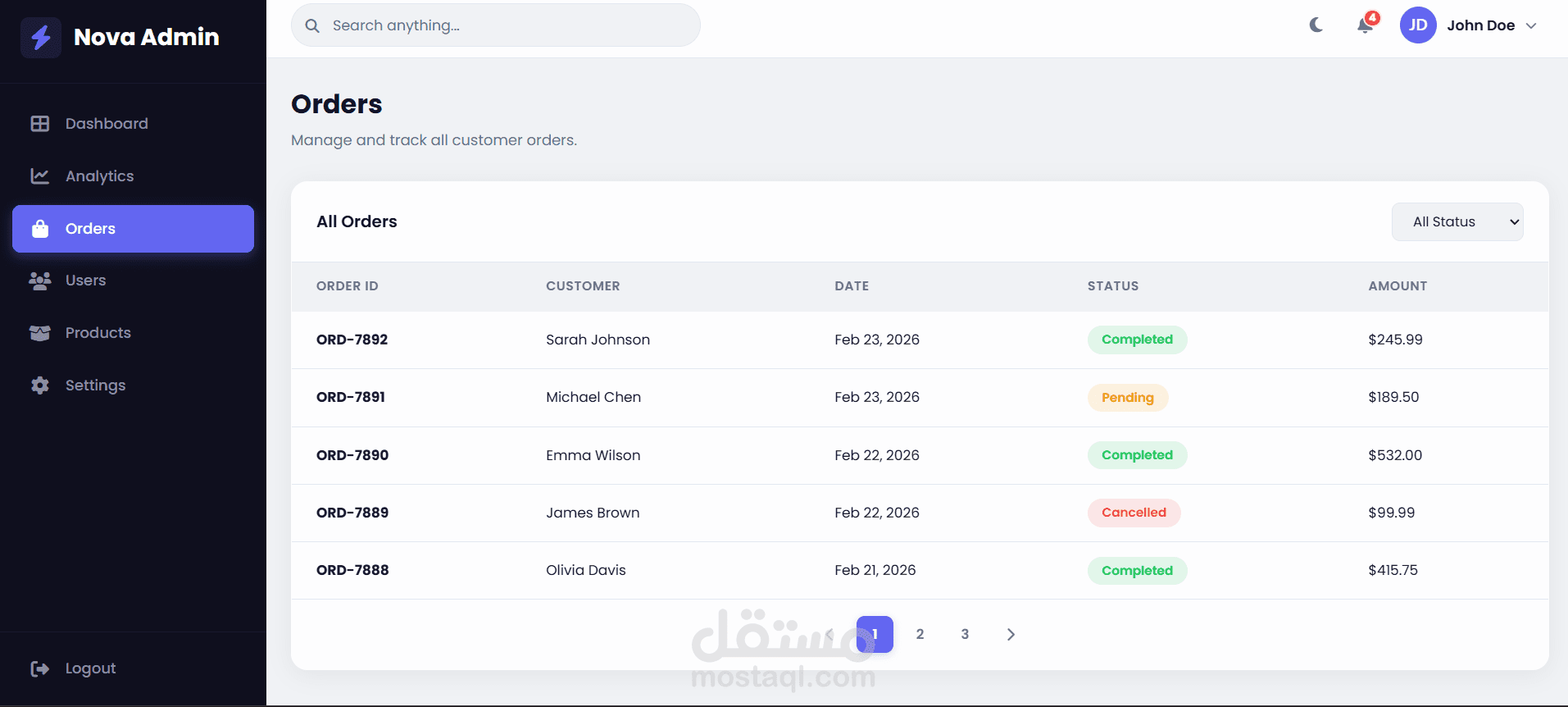Click the Analytics chart icon
The image size is (1568, 707).
click(x=40, y=176)
